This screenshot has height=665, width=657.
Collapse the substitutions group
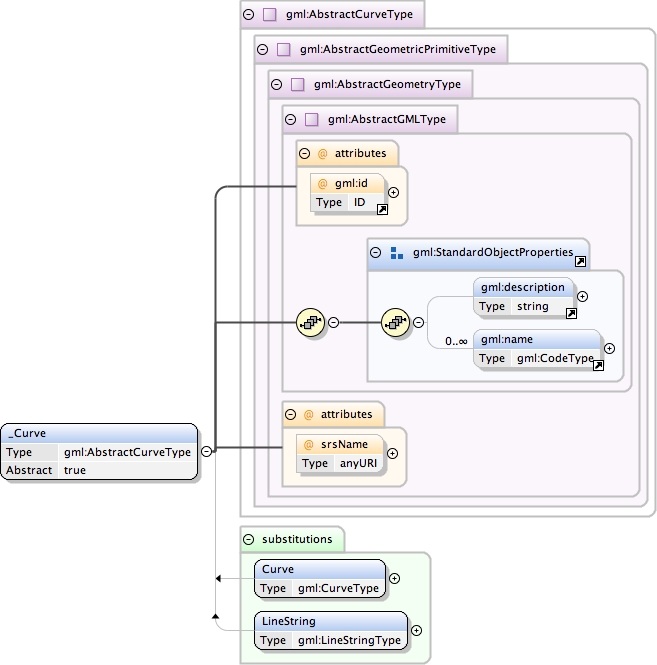point(249,539)
